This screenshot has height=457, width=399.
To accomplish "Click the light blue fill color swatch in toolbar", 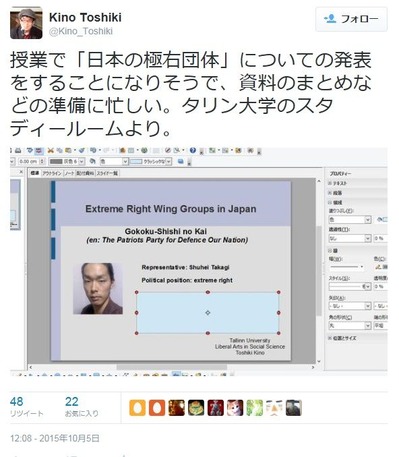I will (136, 161).
